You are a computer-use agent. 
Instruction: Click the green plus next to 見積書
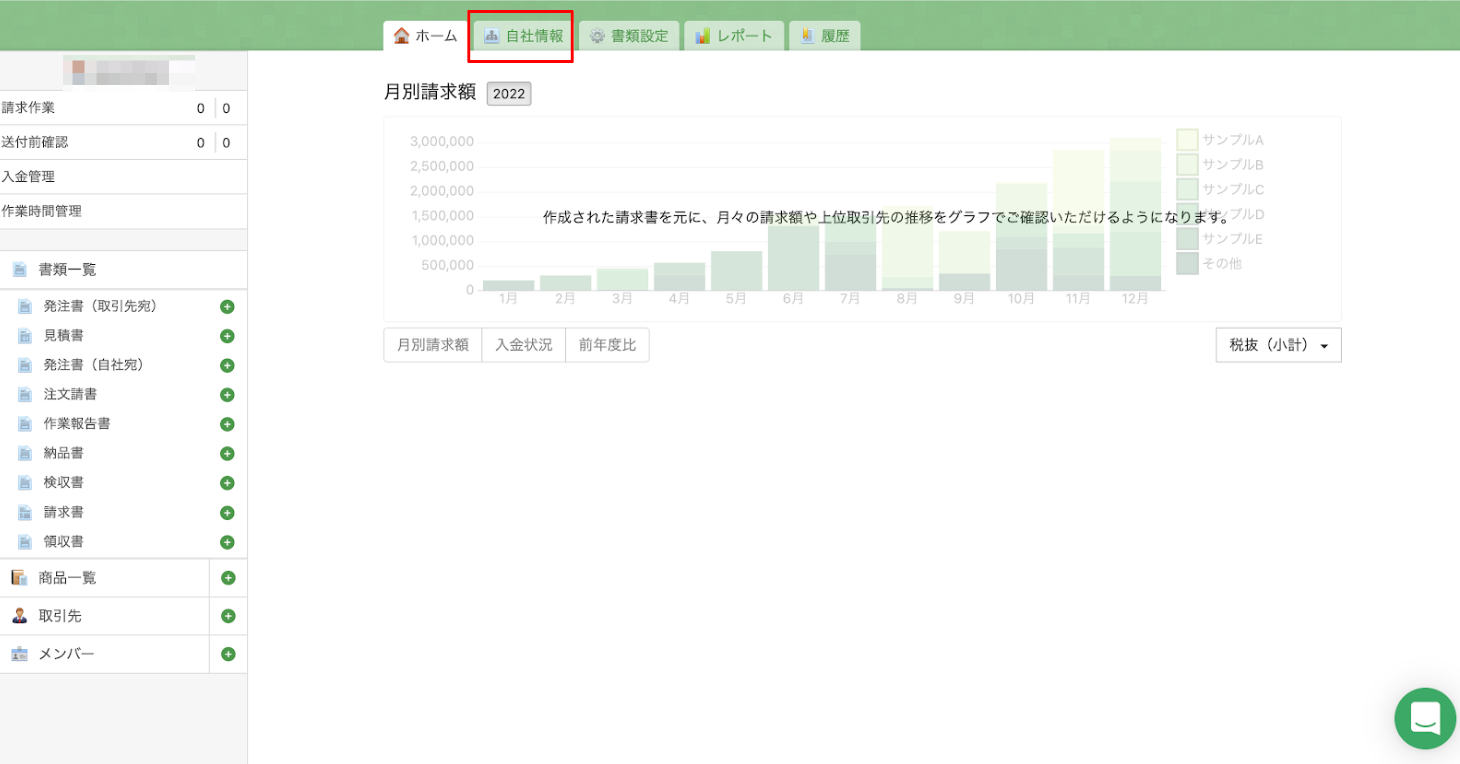(x=227, y=336)
